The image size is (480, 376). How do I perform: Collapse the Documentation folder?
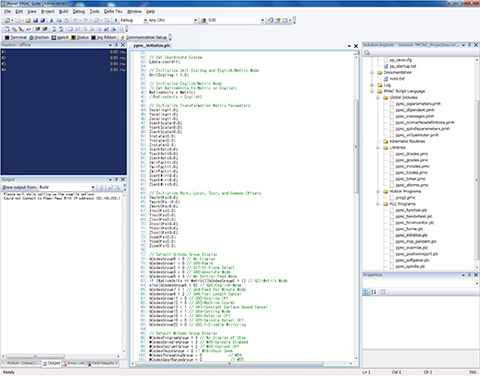372,72
